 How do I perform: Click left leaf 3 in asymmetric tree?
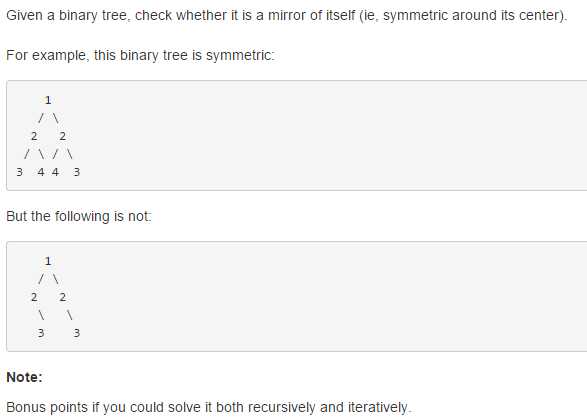[41, 333]
